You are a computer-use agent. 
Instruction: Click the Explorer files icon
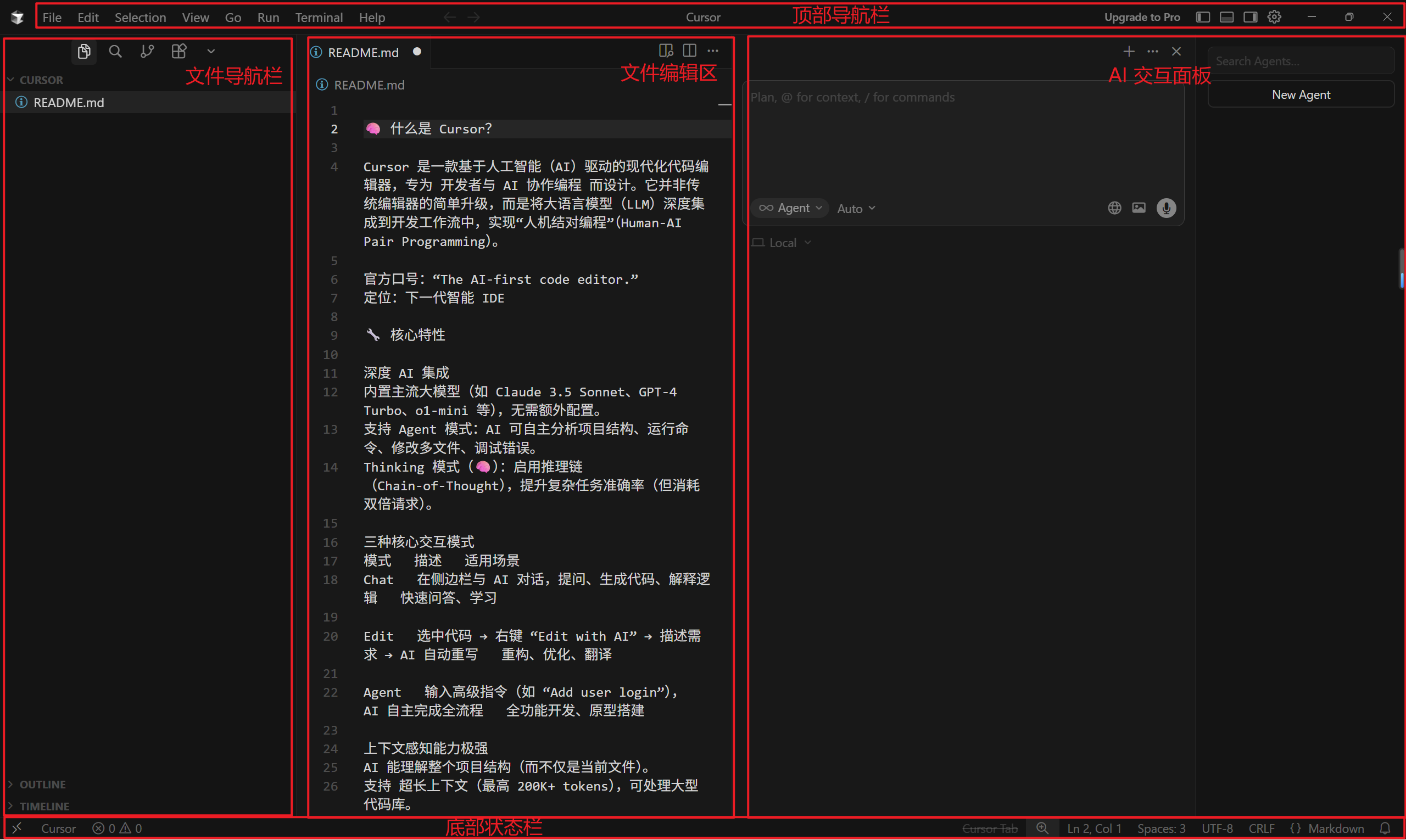point(84,52)
